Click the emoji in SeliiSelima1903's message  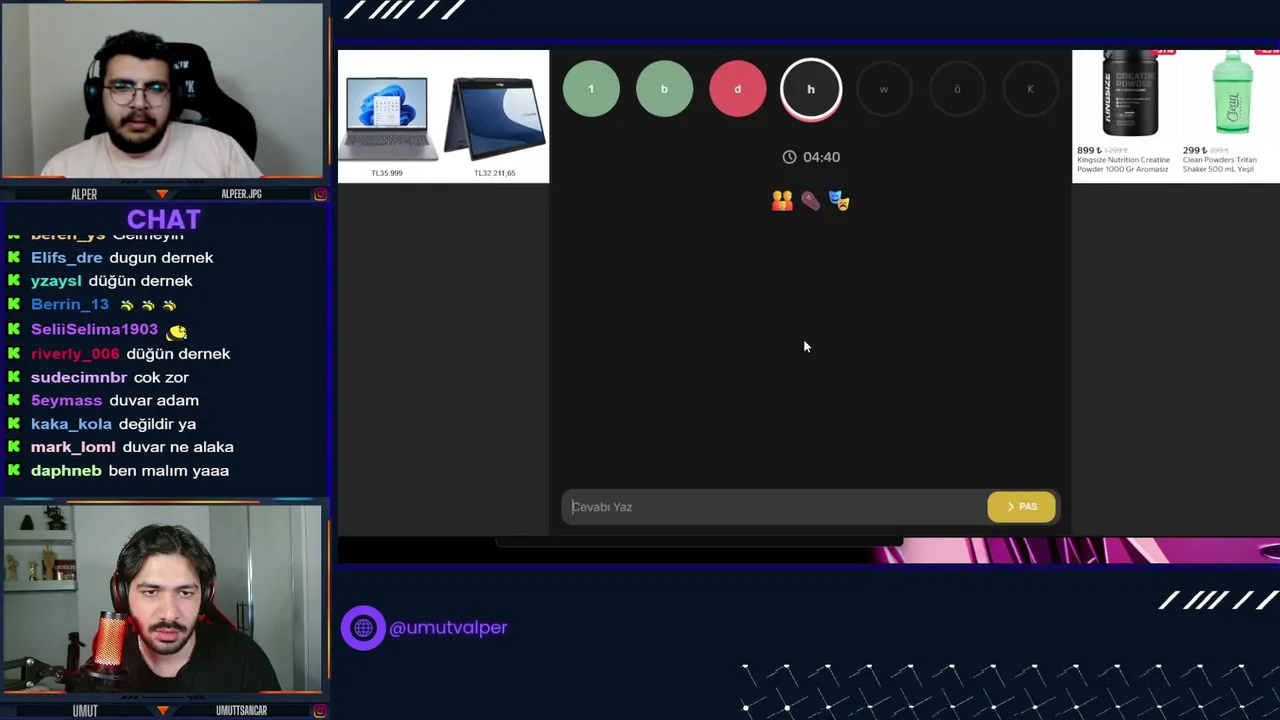pos(177,331)
